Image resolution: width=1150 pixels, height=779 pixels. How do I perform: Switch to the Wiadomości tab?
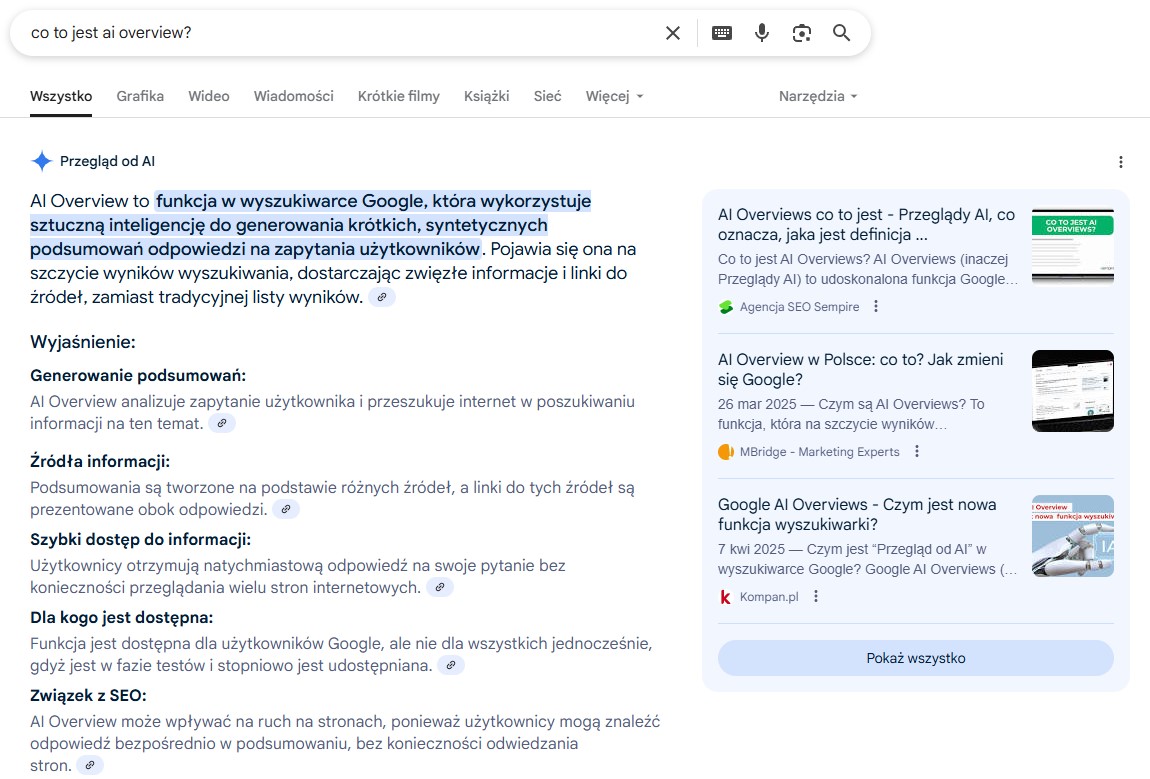coord(293,96)
